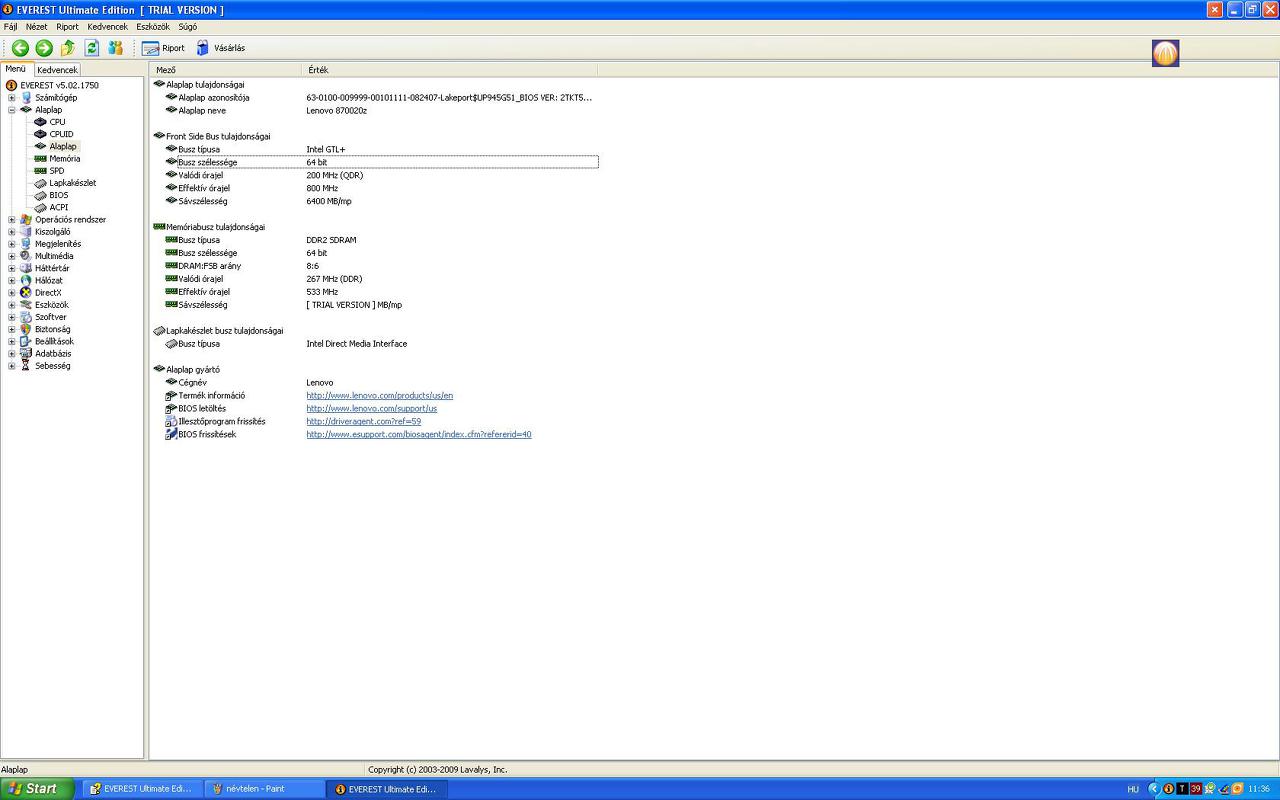Open the Memória node in the tree
1280x800 pixels.
pos(65,159)
